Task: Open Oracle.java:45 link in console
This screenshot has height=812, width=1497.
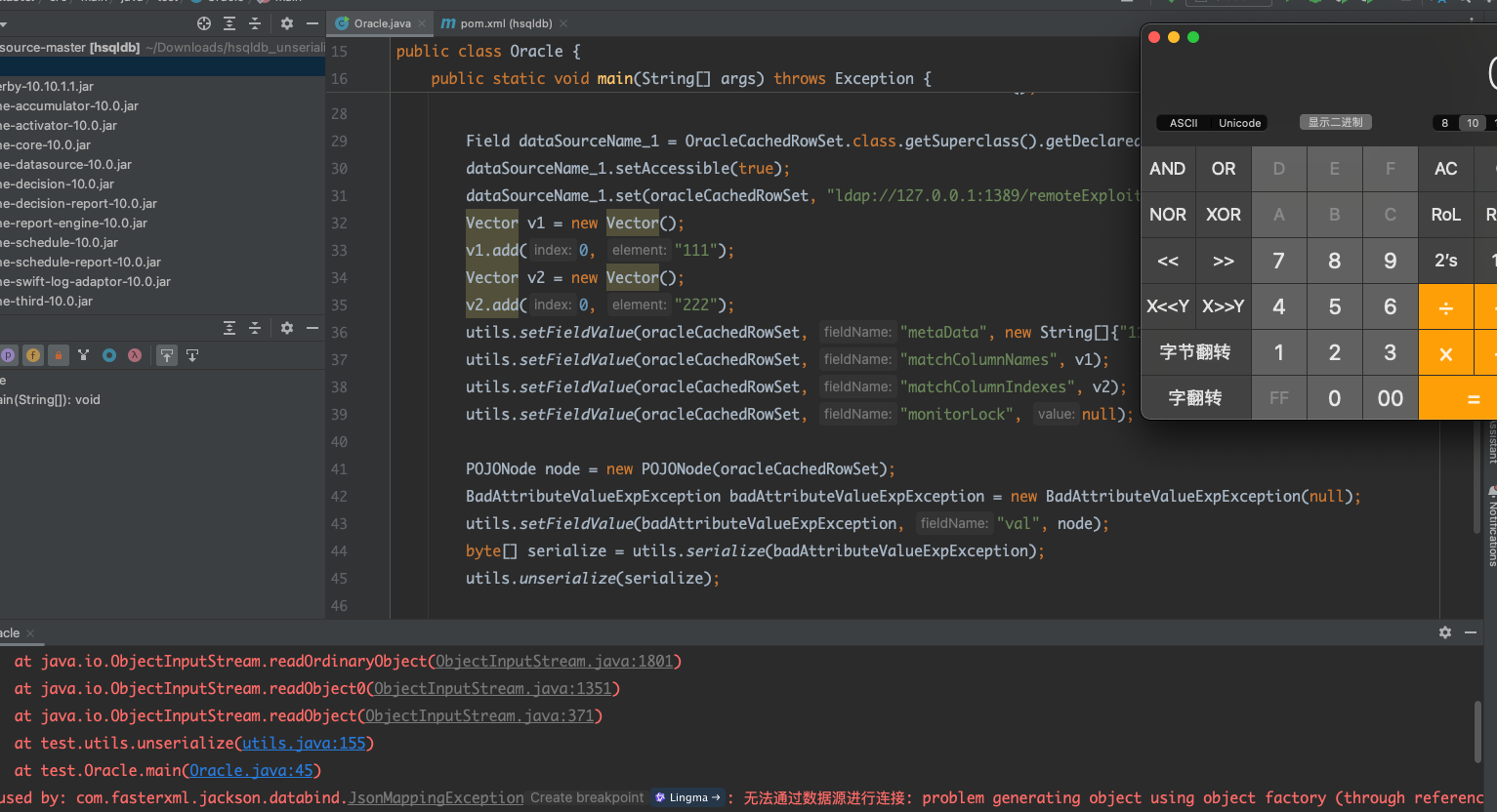Action: pyautogui.click(x=251, y=770)
